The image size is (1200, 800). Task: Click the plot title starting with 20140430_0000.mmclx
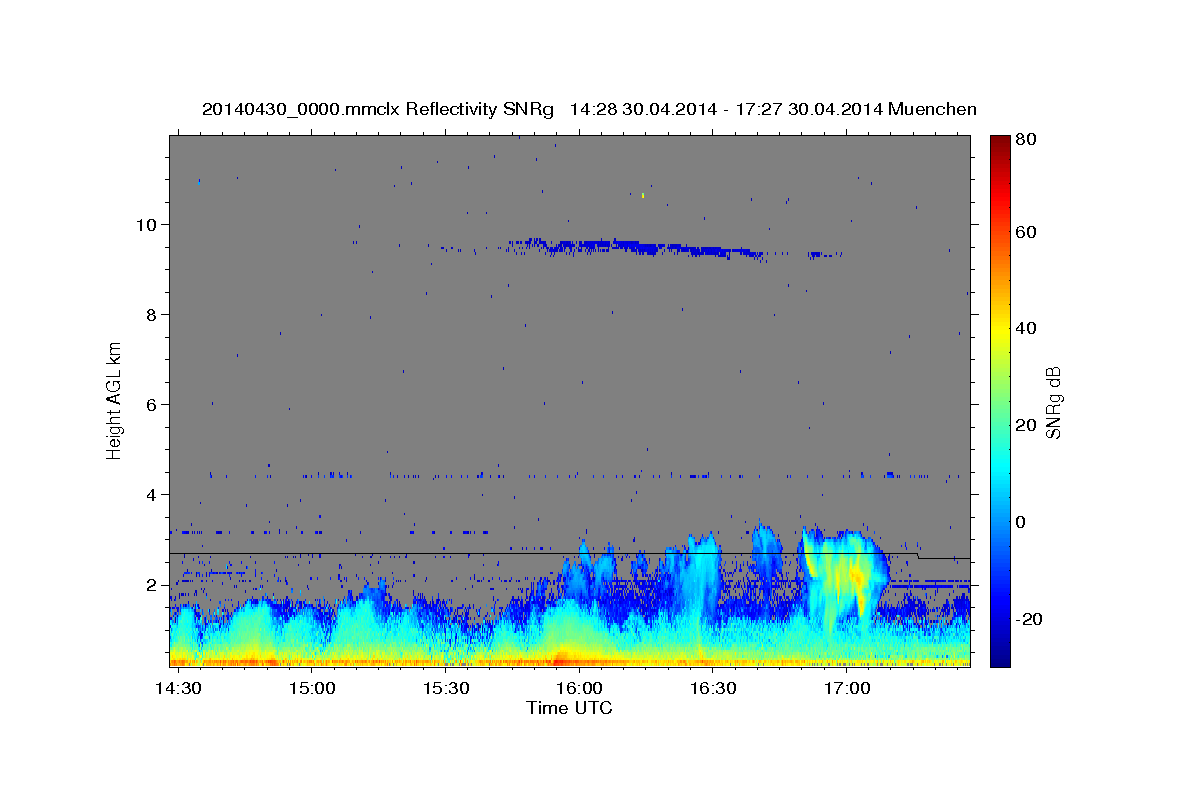589,109
